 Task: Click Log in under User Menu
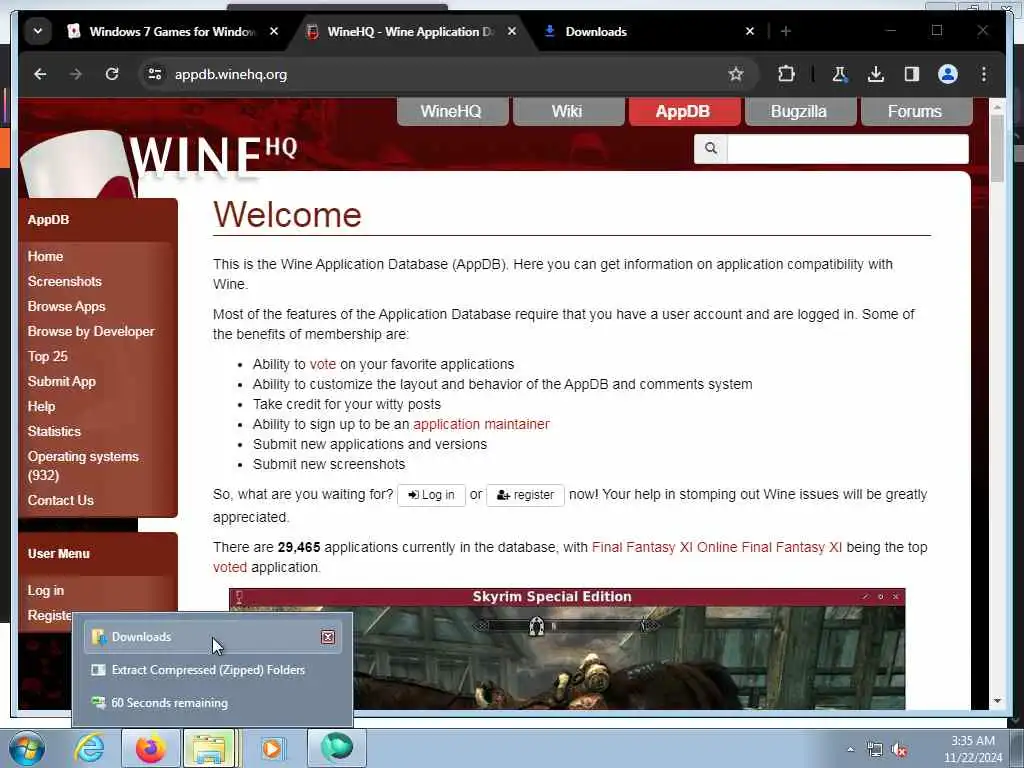[x=46, y=590]
